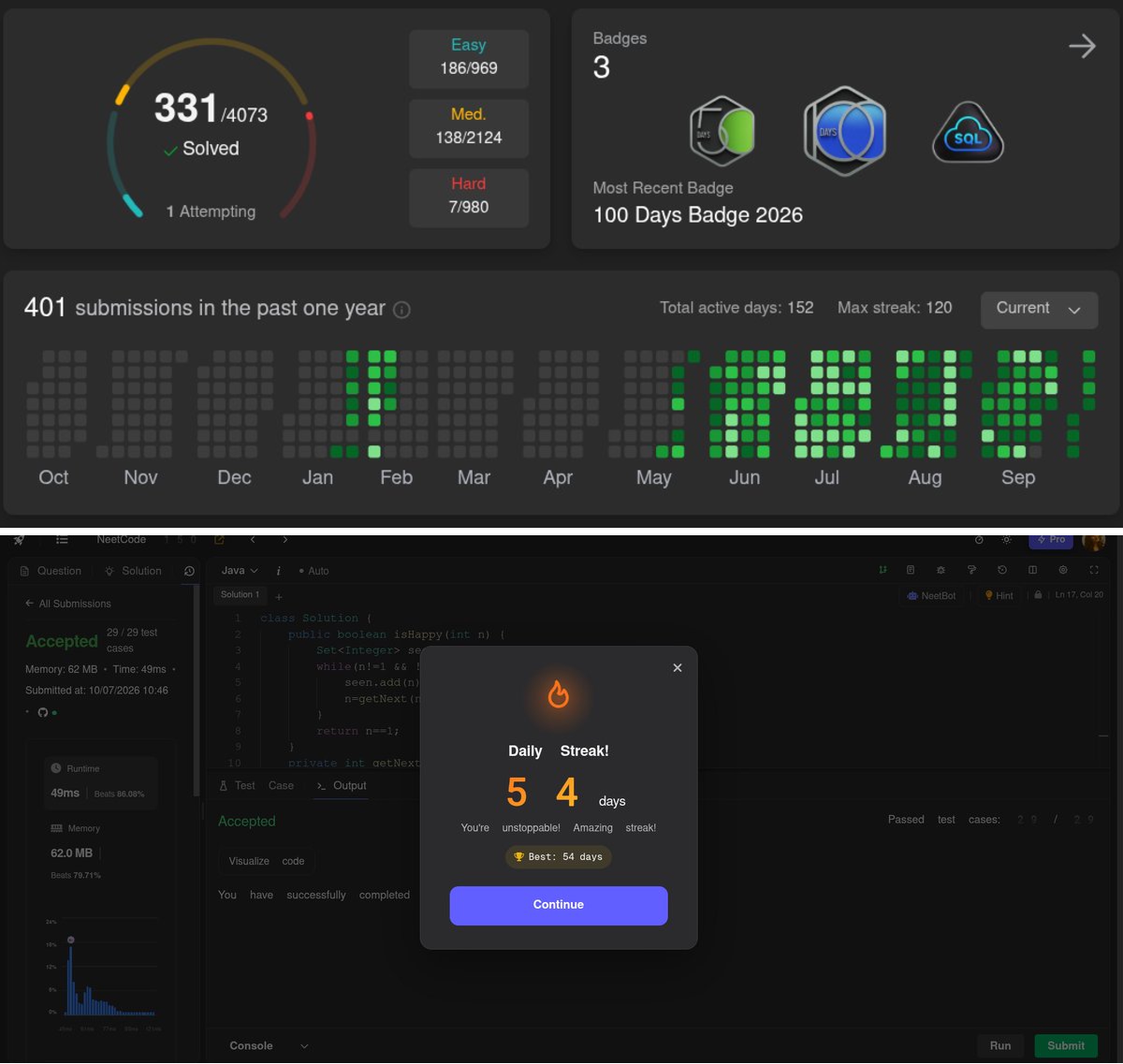The height and width of the screenshot is (1064, 1123).
Task: Expand the Console chevron
Action: (x=304, y=1046)
